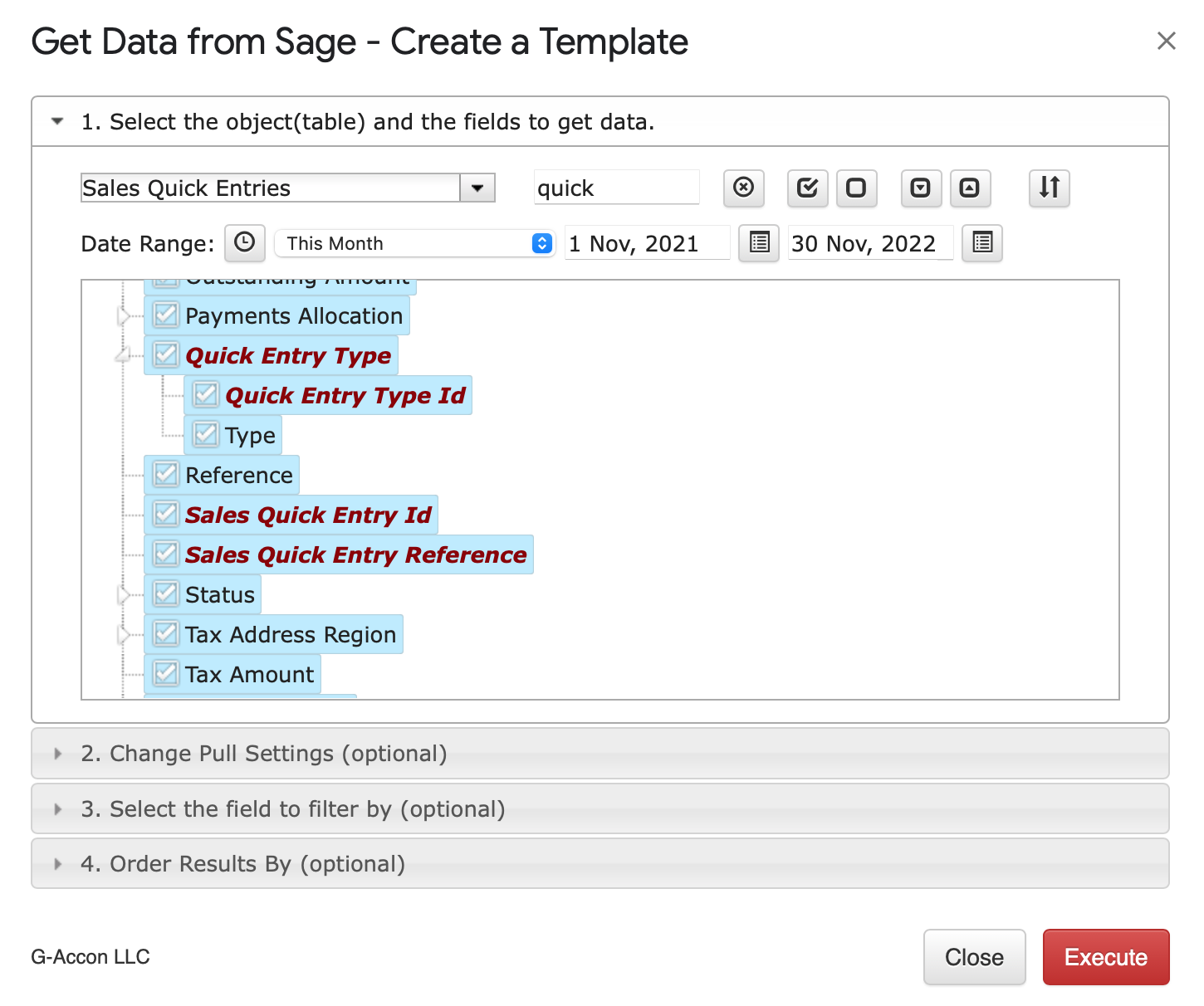Click the collapse all nodes icon
This screenshot has width=1204, height=1006.
click(x=970, y=188)
